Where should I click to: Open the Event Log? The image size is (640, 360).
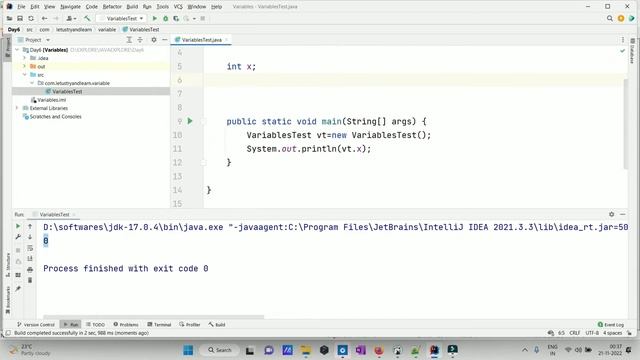click(x=611, y=324)
